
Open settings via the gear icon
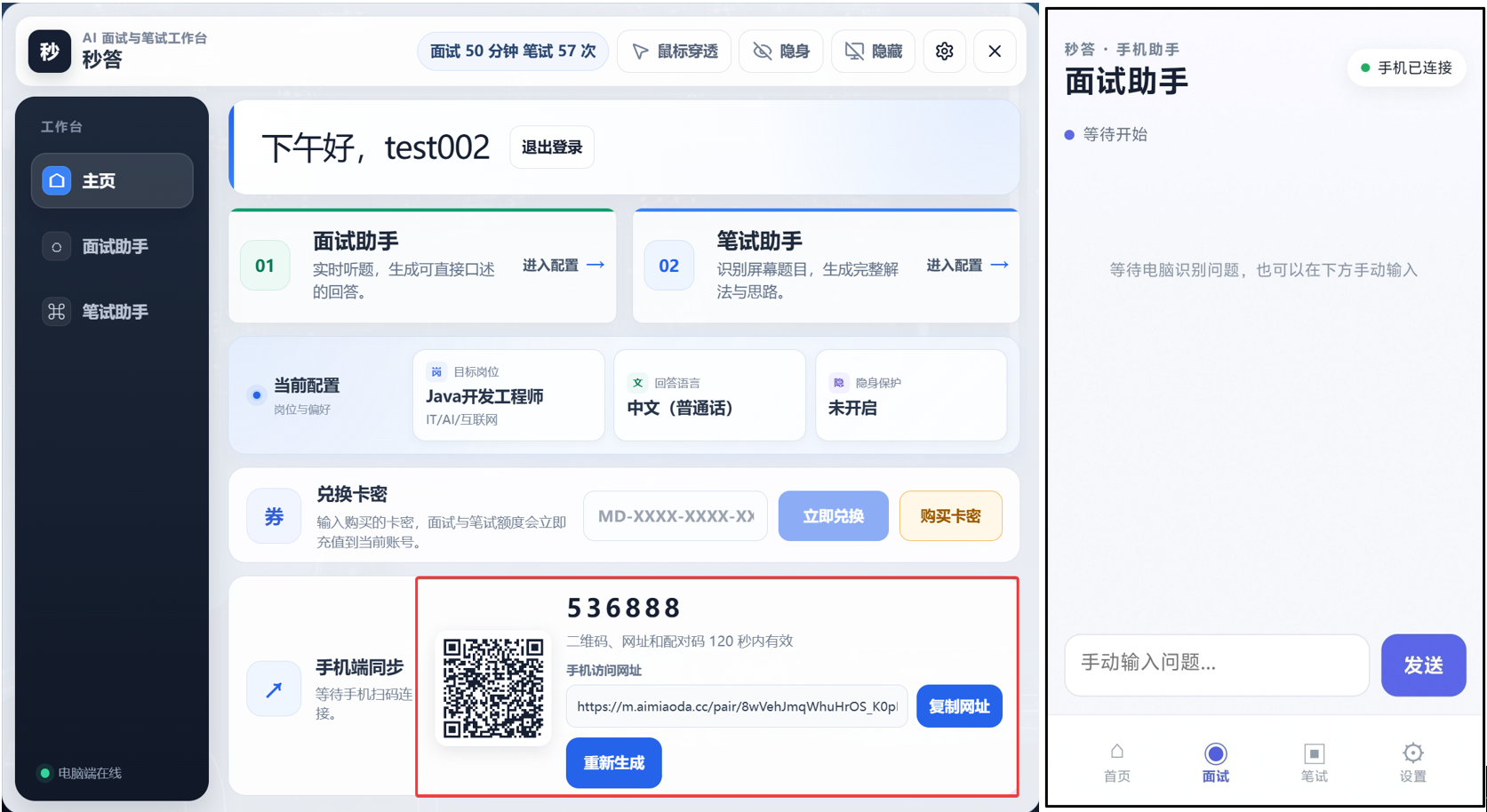pyautogui.click(x=945, y=52)
